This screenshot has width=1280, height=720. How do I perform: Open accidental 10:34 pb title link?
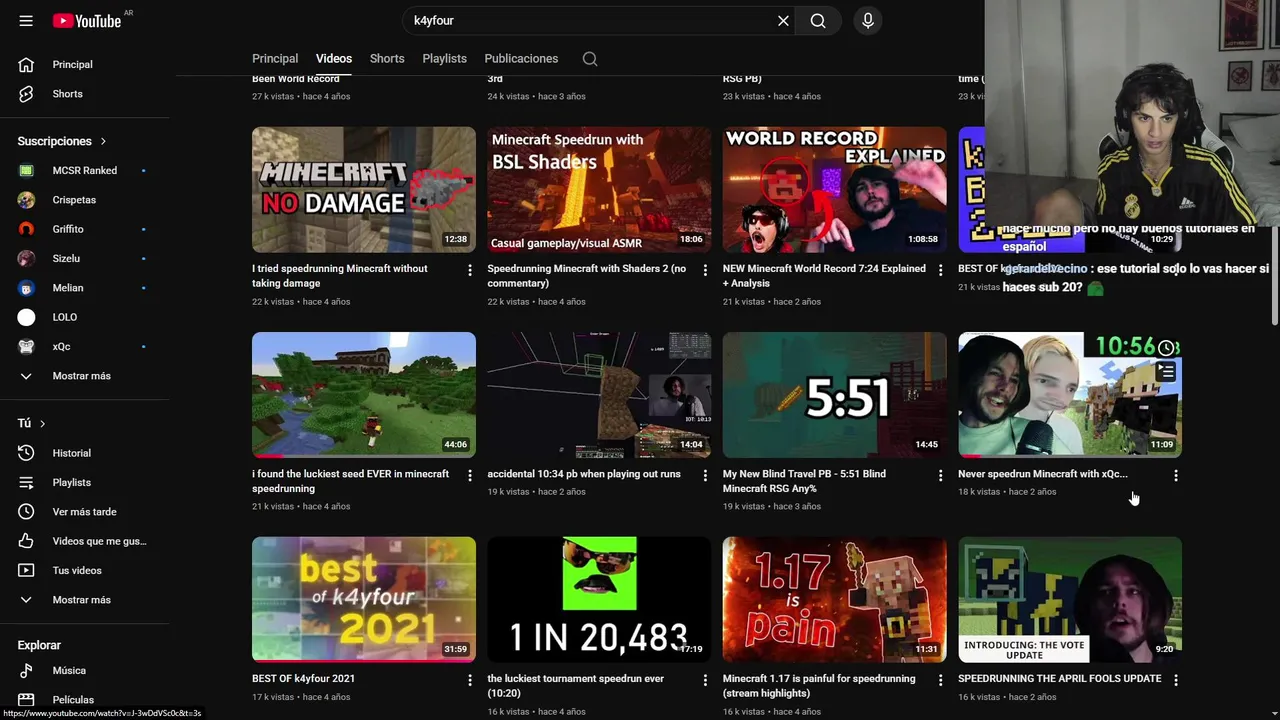[x=584, y=474]
